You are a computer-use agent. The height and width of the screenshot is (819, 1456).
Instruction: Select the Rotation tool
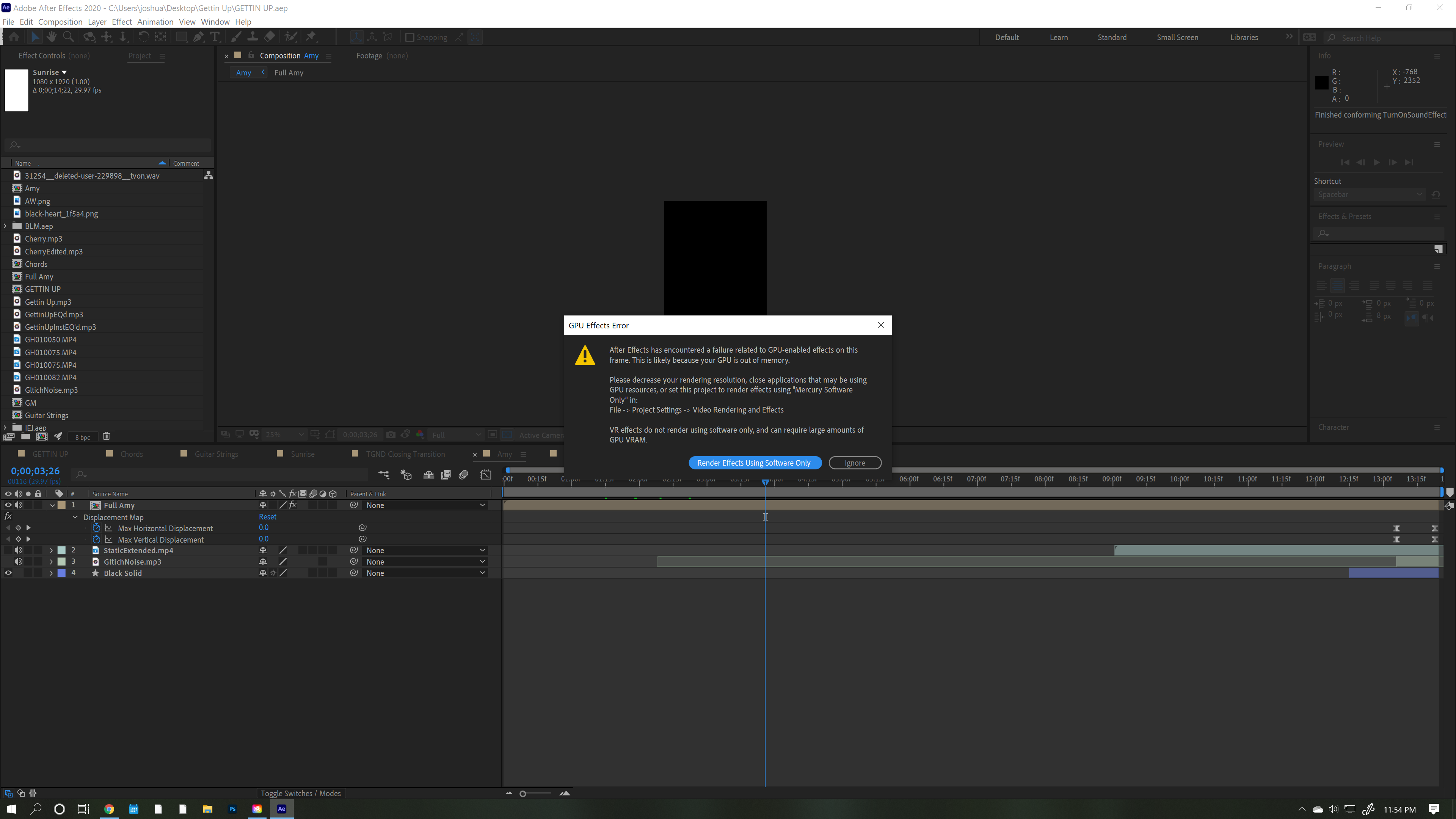tap(144, 37)
